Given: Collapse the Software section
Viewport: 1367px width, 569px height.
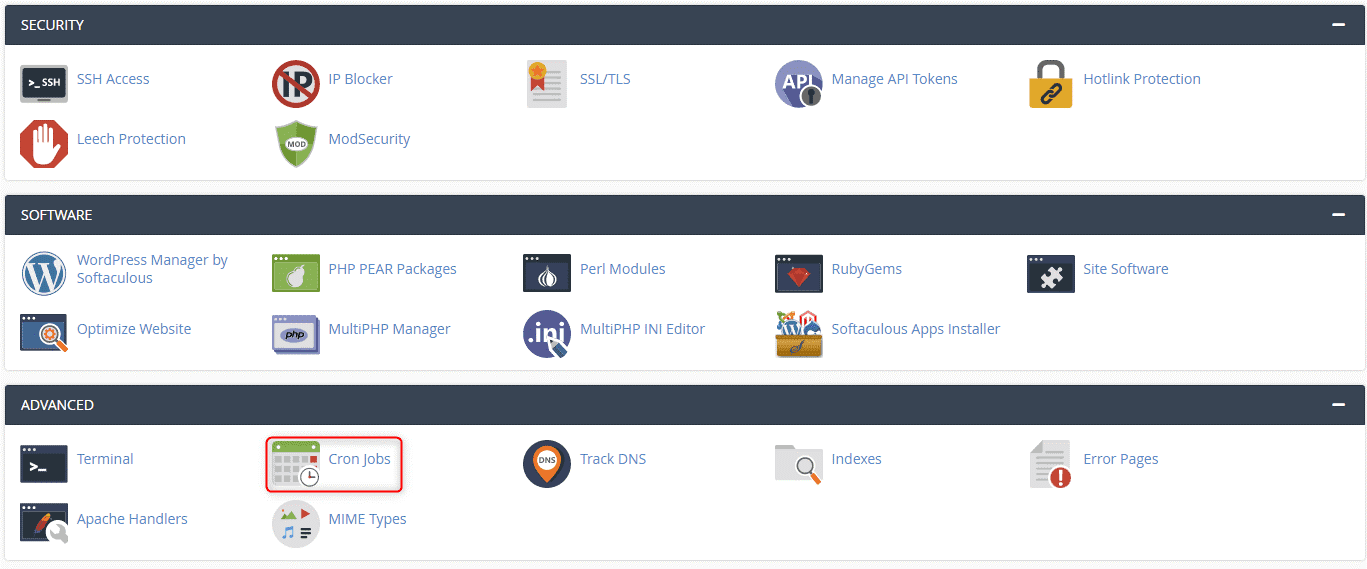Looking at the screenshot, I should [1338, 215].
